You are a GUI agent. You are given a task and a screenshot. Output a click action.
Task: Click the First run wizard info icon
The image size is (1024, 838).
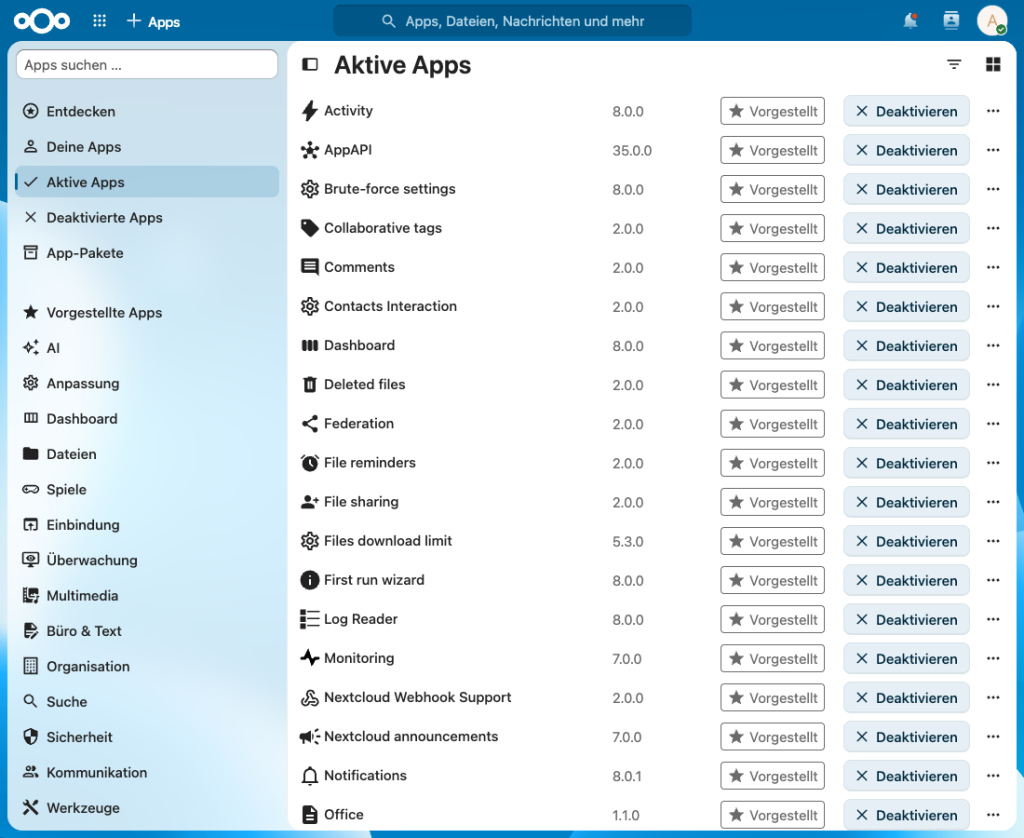click(310, 580)
